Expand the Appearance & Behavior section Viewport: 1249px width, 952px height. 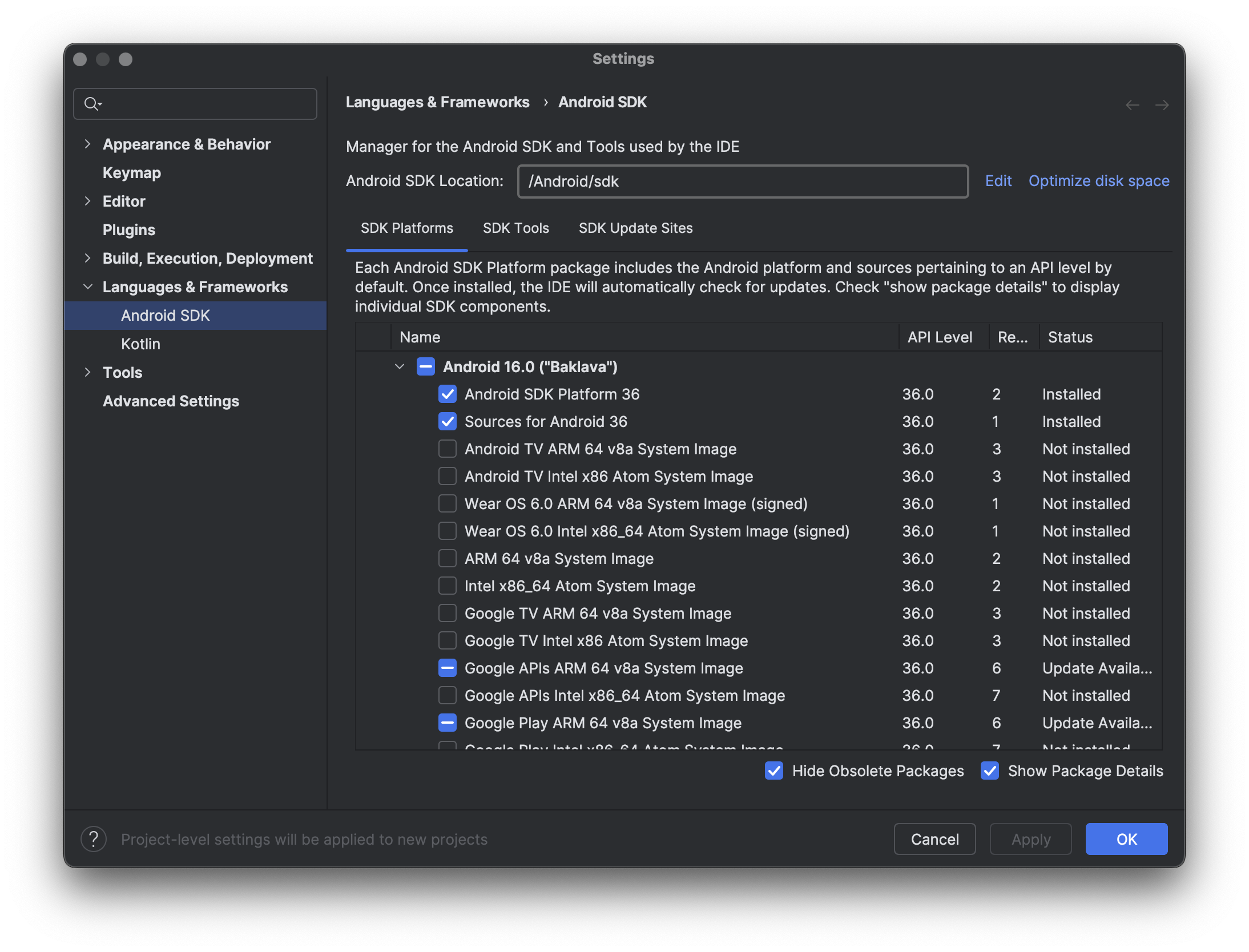(x=88, y=144)
